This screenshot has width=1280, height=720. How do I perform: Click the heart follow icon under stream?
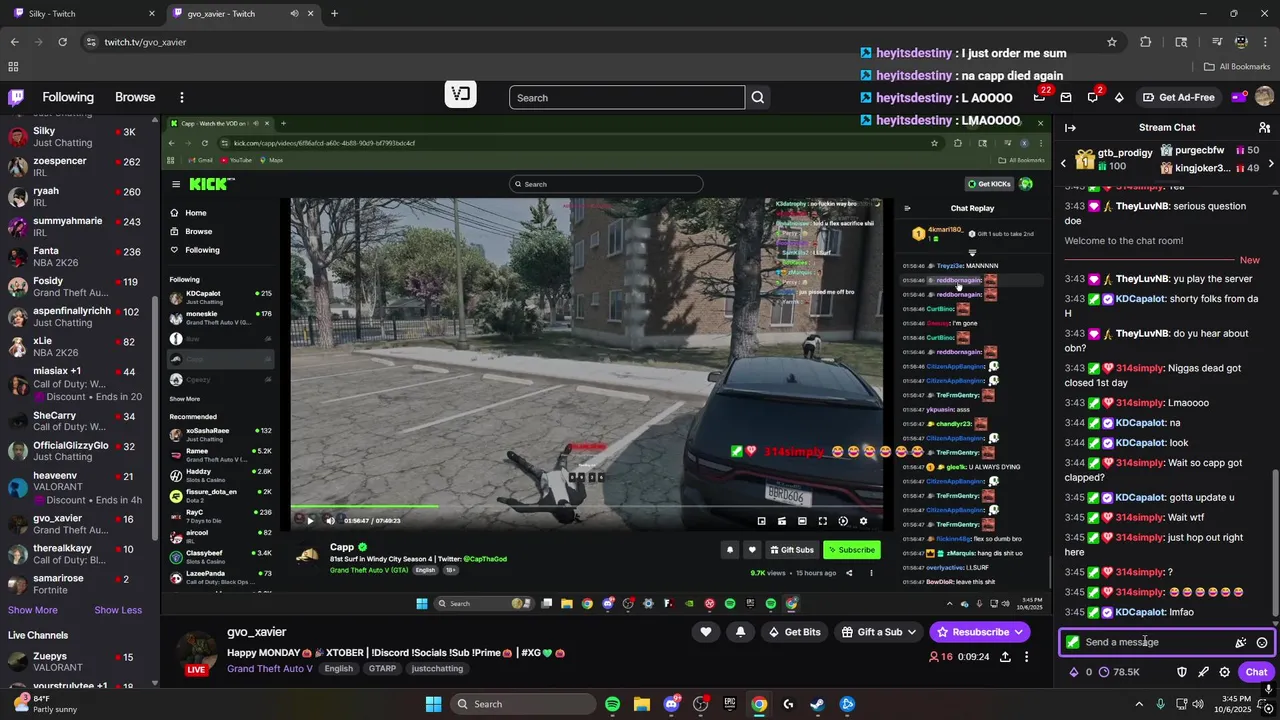point(706,632)
